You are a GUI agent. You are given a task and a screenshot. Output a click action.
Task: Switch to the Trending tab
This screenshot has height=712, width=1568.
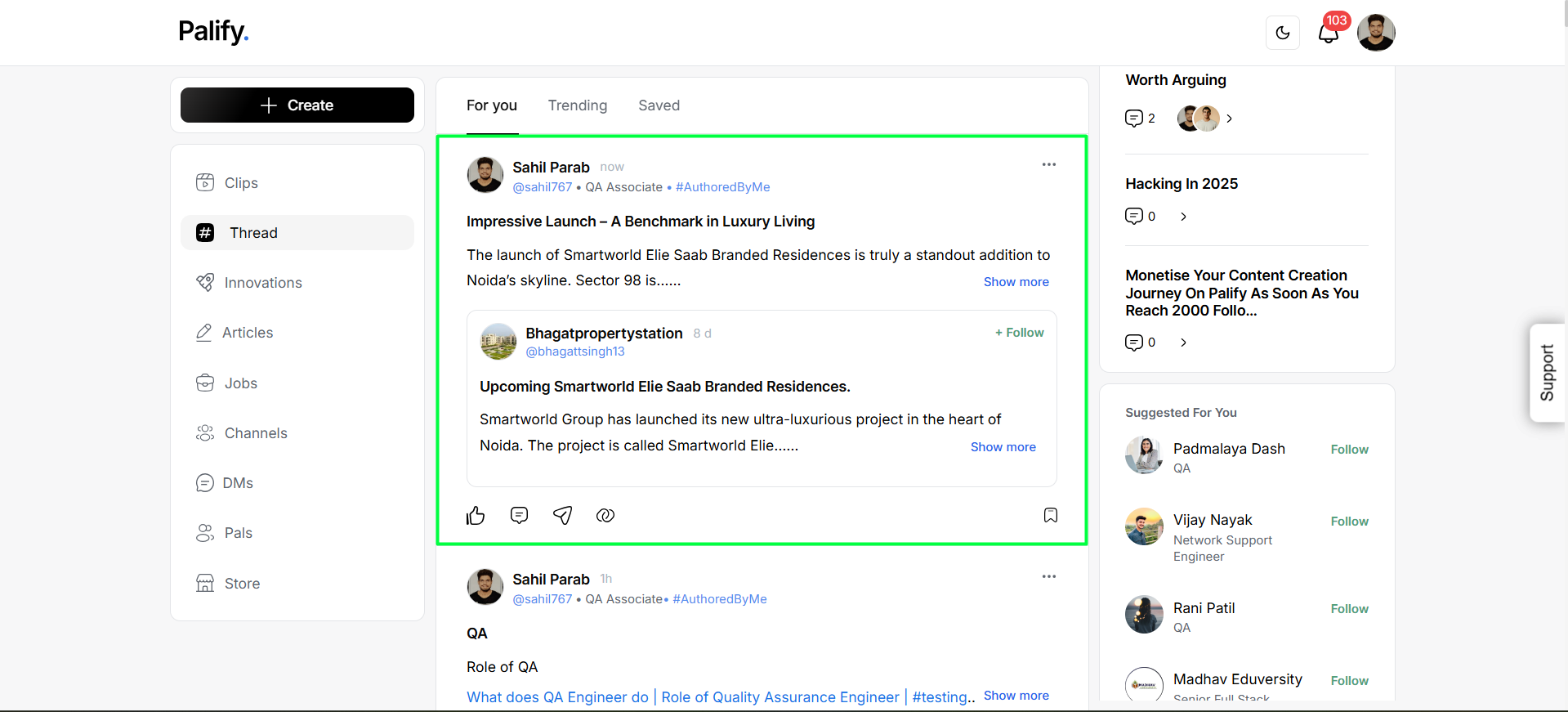coord(578,105)
